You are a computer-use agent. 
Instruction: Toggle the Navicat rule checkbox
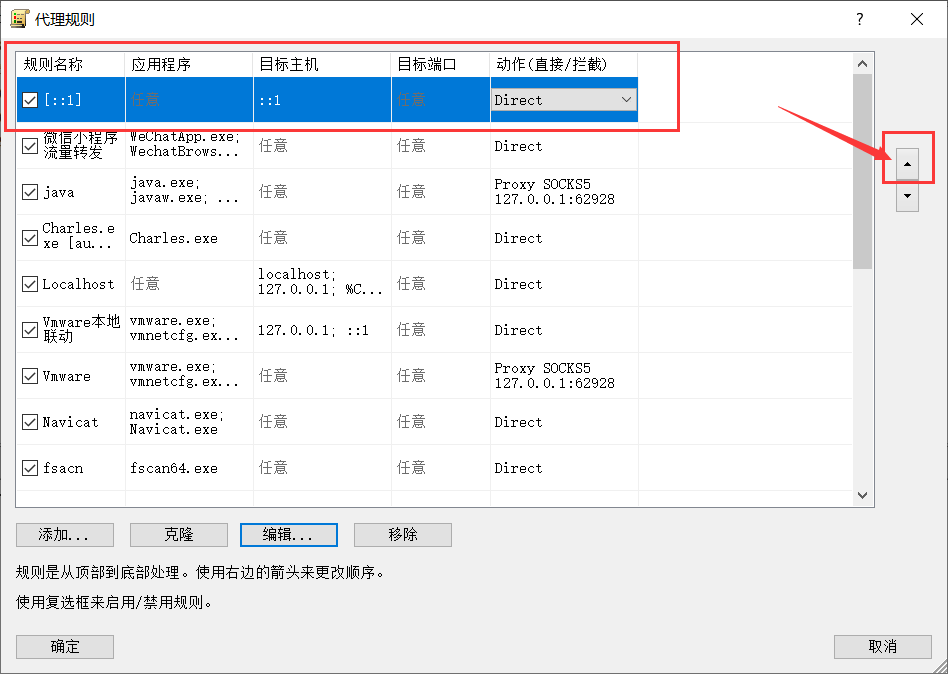click(x=30, y=422)
